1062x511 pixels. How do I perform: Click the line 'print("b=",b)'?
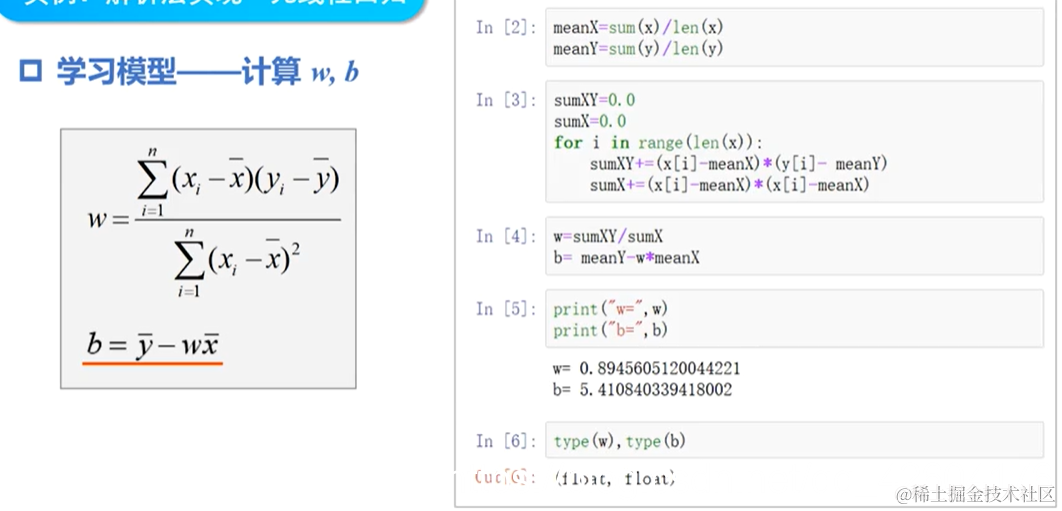(x=610, y=330)
